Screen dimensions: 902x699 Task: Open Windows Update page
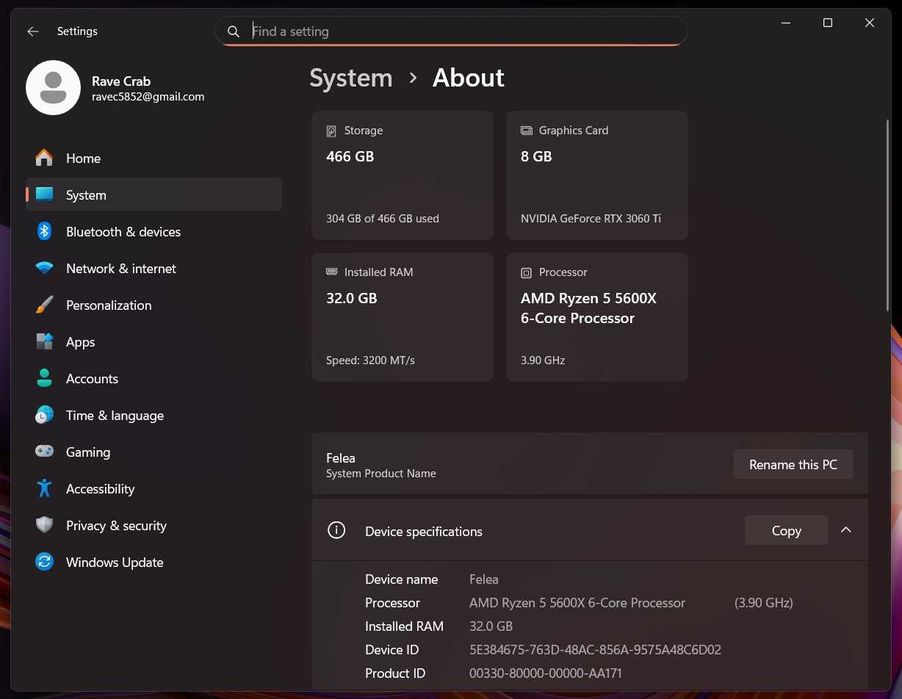[x=154, y=562]
